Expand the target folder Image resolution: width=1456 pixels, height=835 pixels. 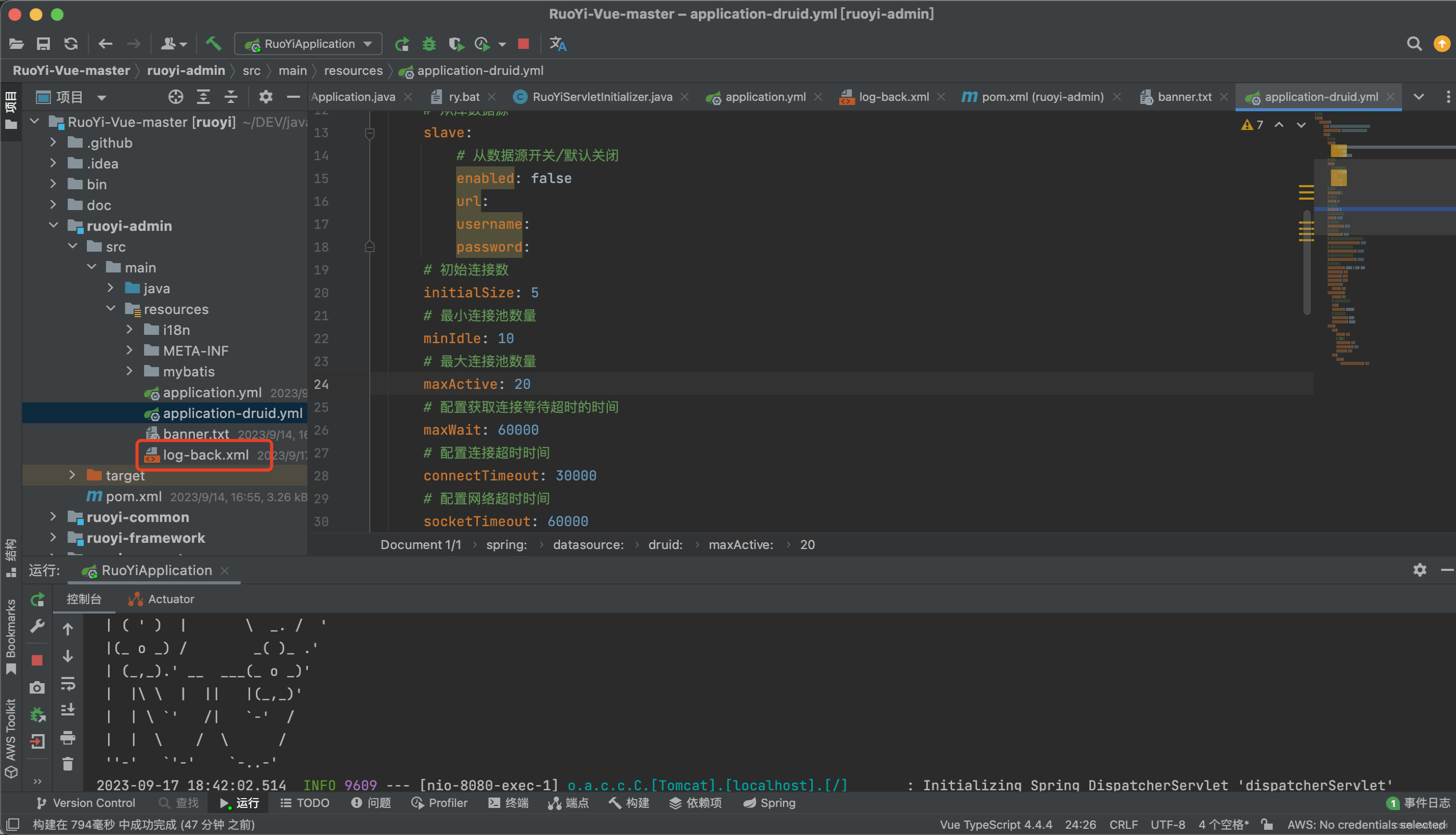[x=72, y=475]
